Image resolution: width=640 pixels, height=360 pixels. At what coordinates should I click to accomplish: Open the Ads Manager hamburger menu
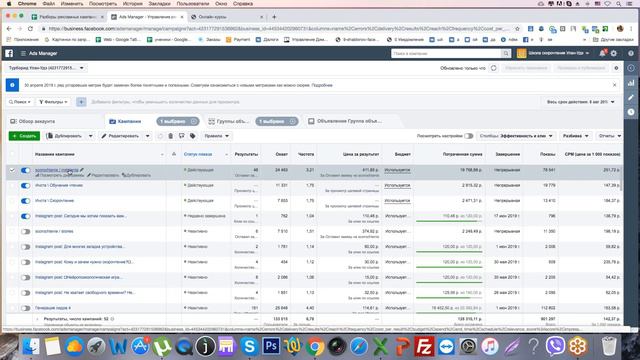(x=23, y=53)
